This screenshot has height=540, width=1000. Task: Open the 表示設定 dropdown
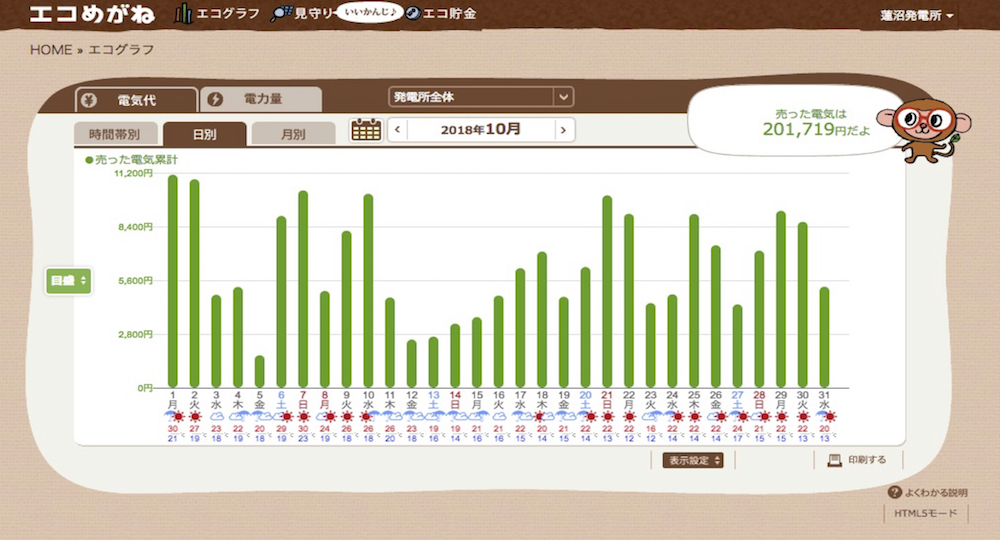click(693, 460)
